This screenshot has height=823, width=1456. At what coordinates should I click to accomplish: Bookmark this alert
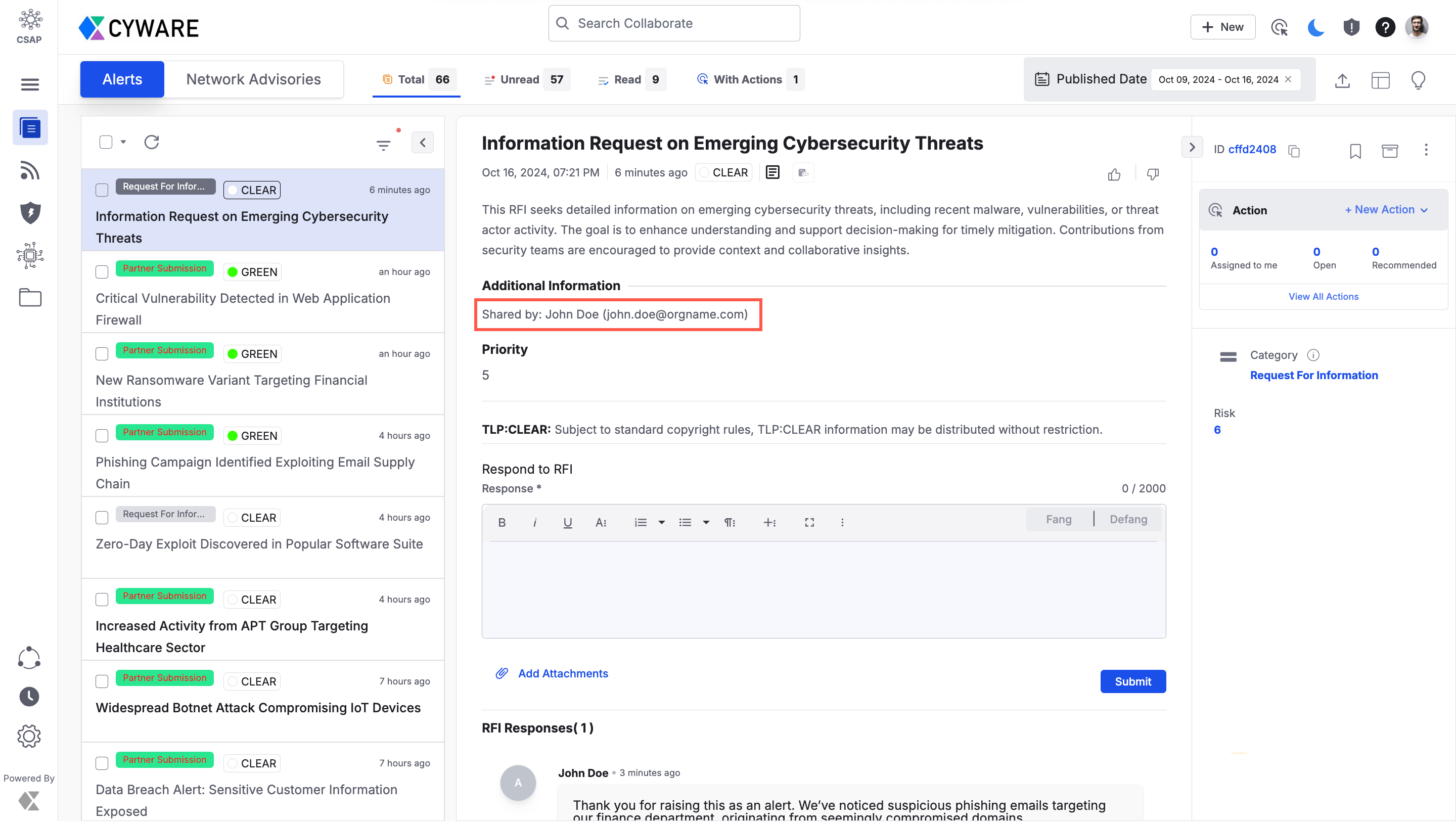pyautogui.click(x=1355, y=151)
